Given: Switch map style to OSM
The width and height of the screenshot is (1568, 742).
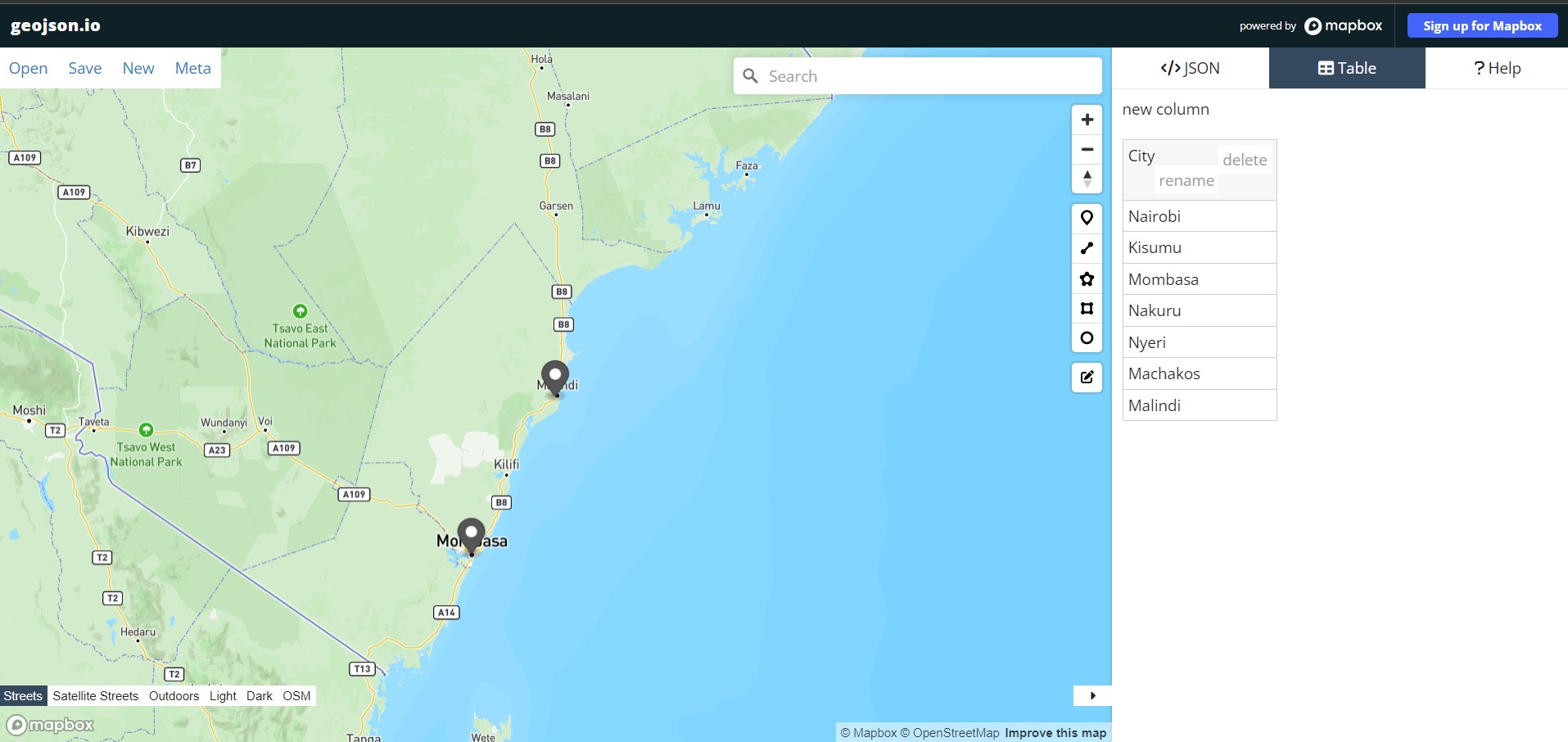Looking at the screenshot, I should (296, 696).
